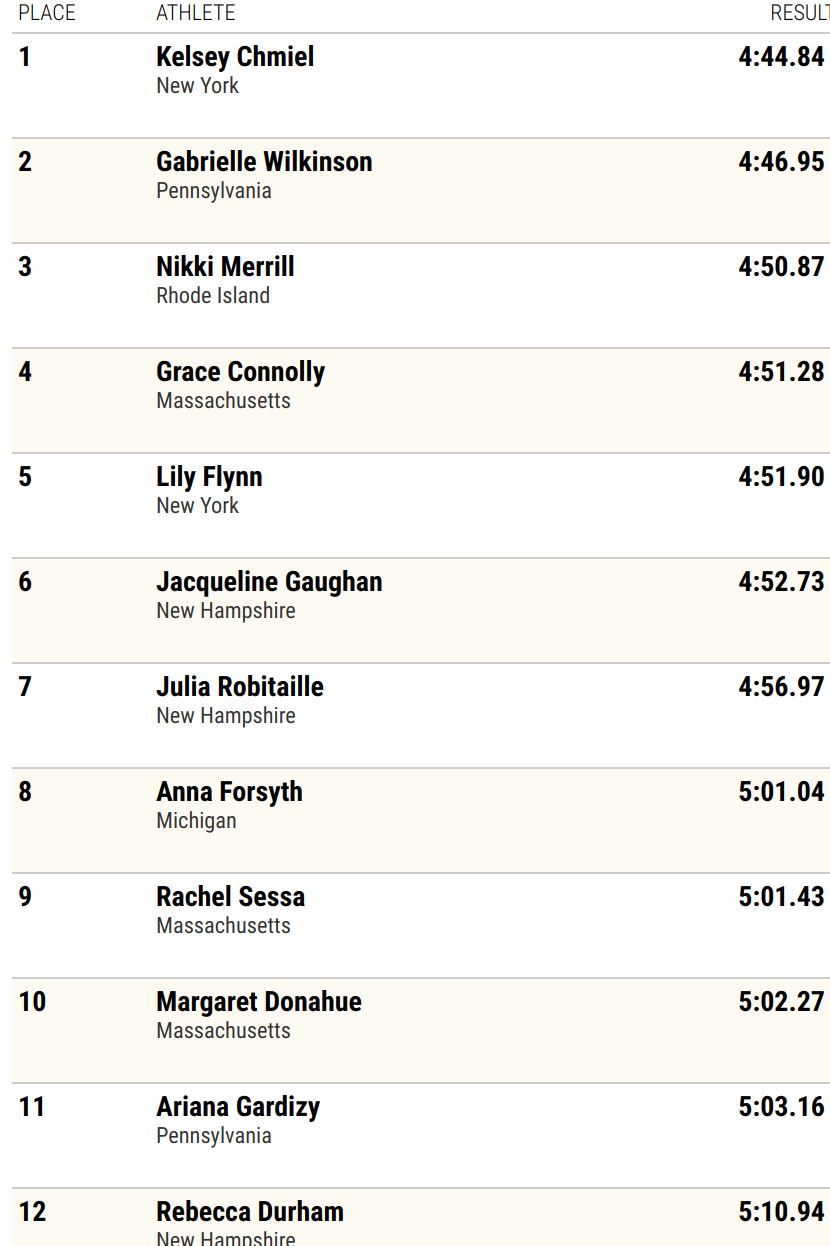Screen dimensions: 830x1246
Task: Open Grace Connolly's athlete page
Action: tap(240, 372)
